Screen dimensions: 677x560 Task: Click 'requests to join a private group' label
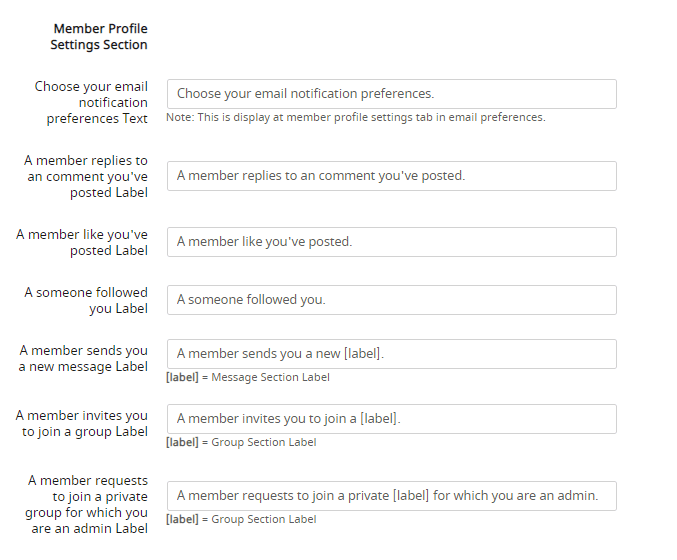[86, 504]
